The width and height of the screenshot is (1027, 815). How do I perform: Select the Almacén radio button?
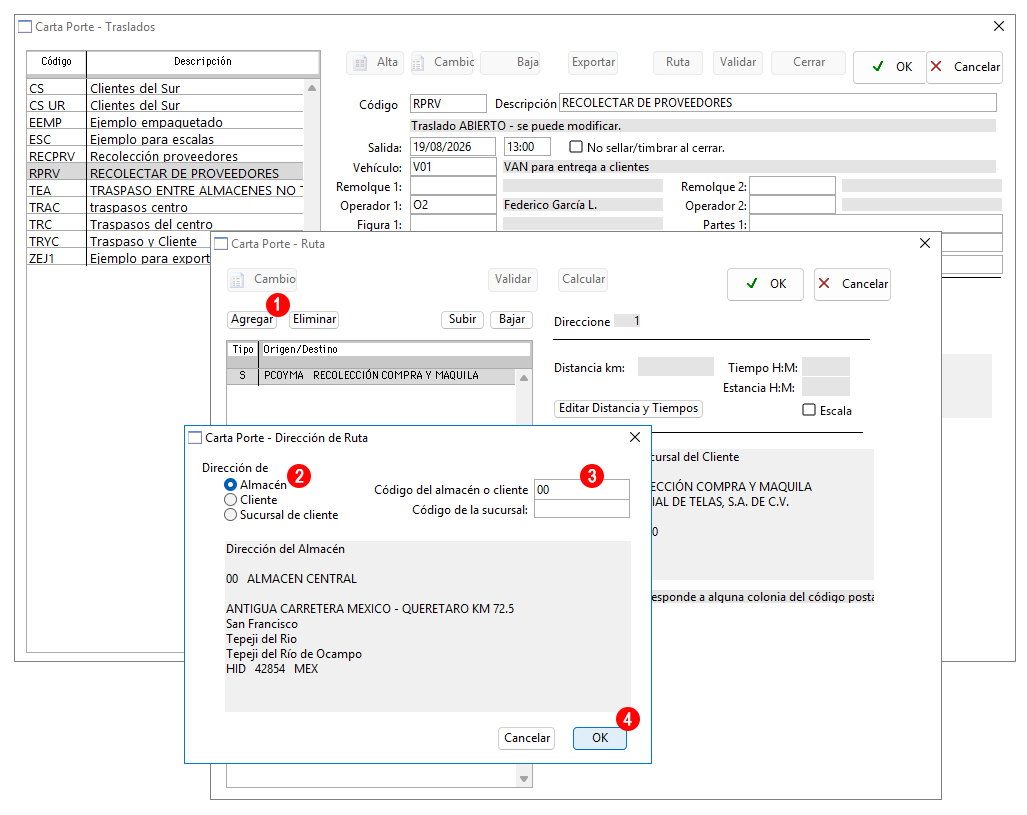pyautogui.click(x=231, y=485)
